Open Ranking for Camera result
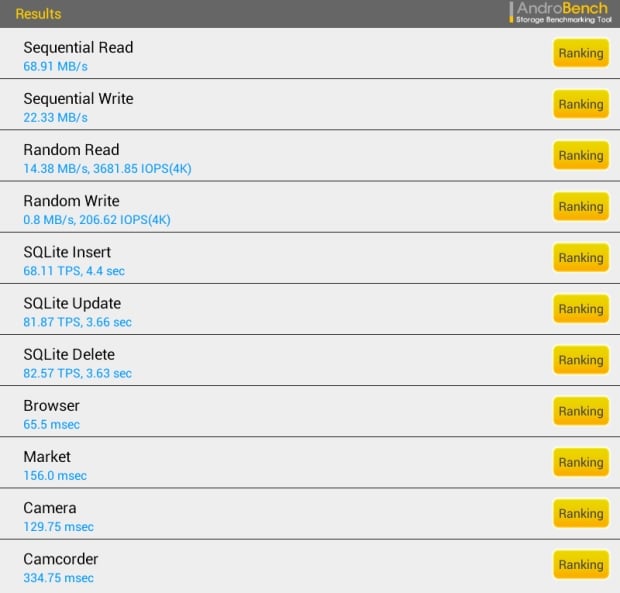The image size is (620, 593). point(580,514)
